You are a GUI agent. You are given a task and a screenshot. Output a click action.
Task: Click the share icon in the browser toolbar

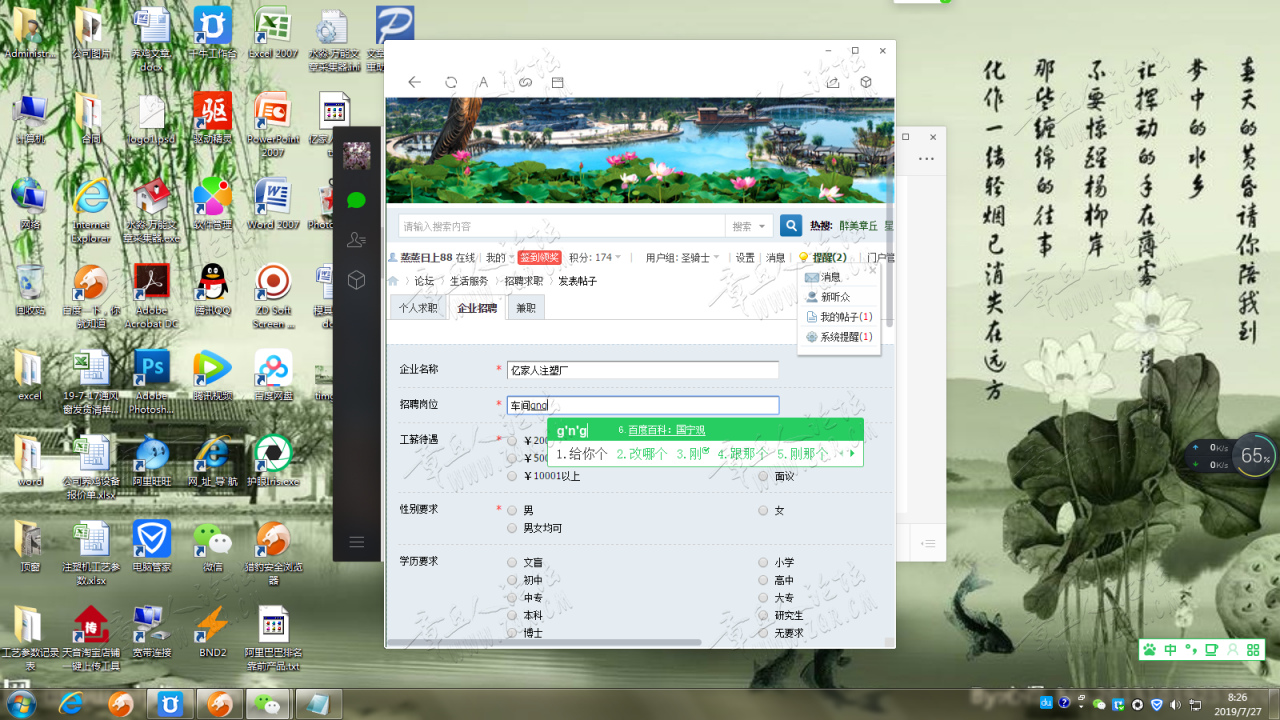(x=833, y=82)
